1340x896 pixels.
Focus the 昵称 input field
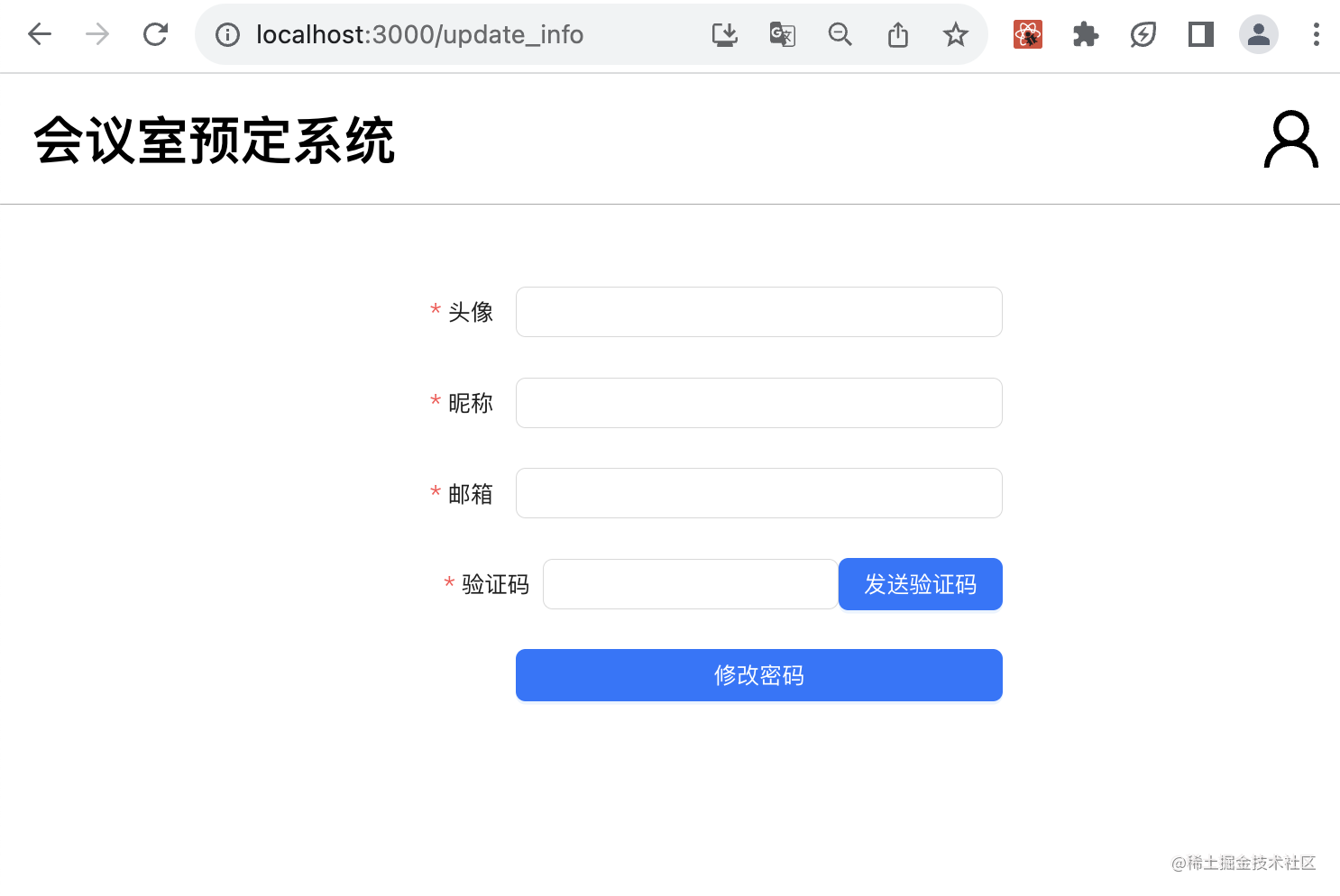pos(759,403)
